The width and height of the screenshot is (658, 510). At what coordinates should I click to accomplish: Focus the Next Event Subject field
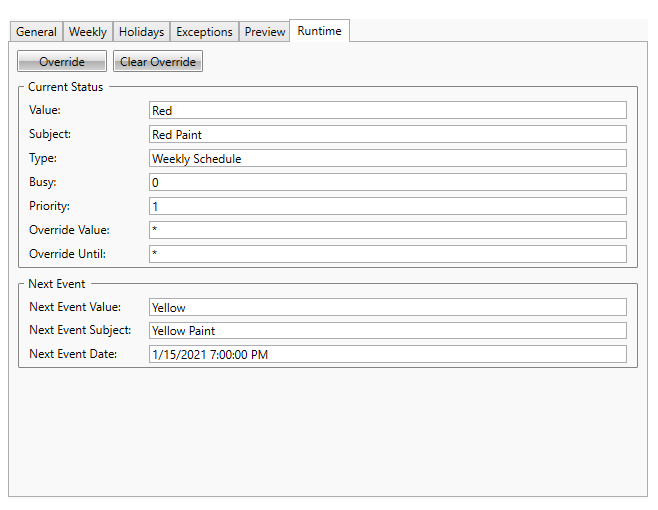[387, 330]
